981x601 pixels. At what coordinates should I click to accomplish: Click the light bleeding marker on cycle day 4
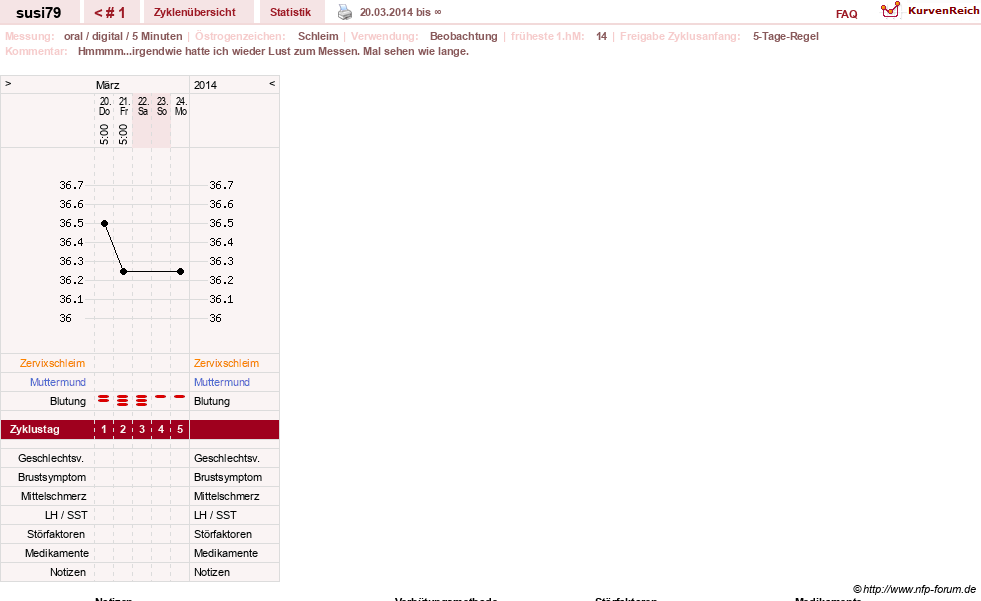click(161, 396)
